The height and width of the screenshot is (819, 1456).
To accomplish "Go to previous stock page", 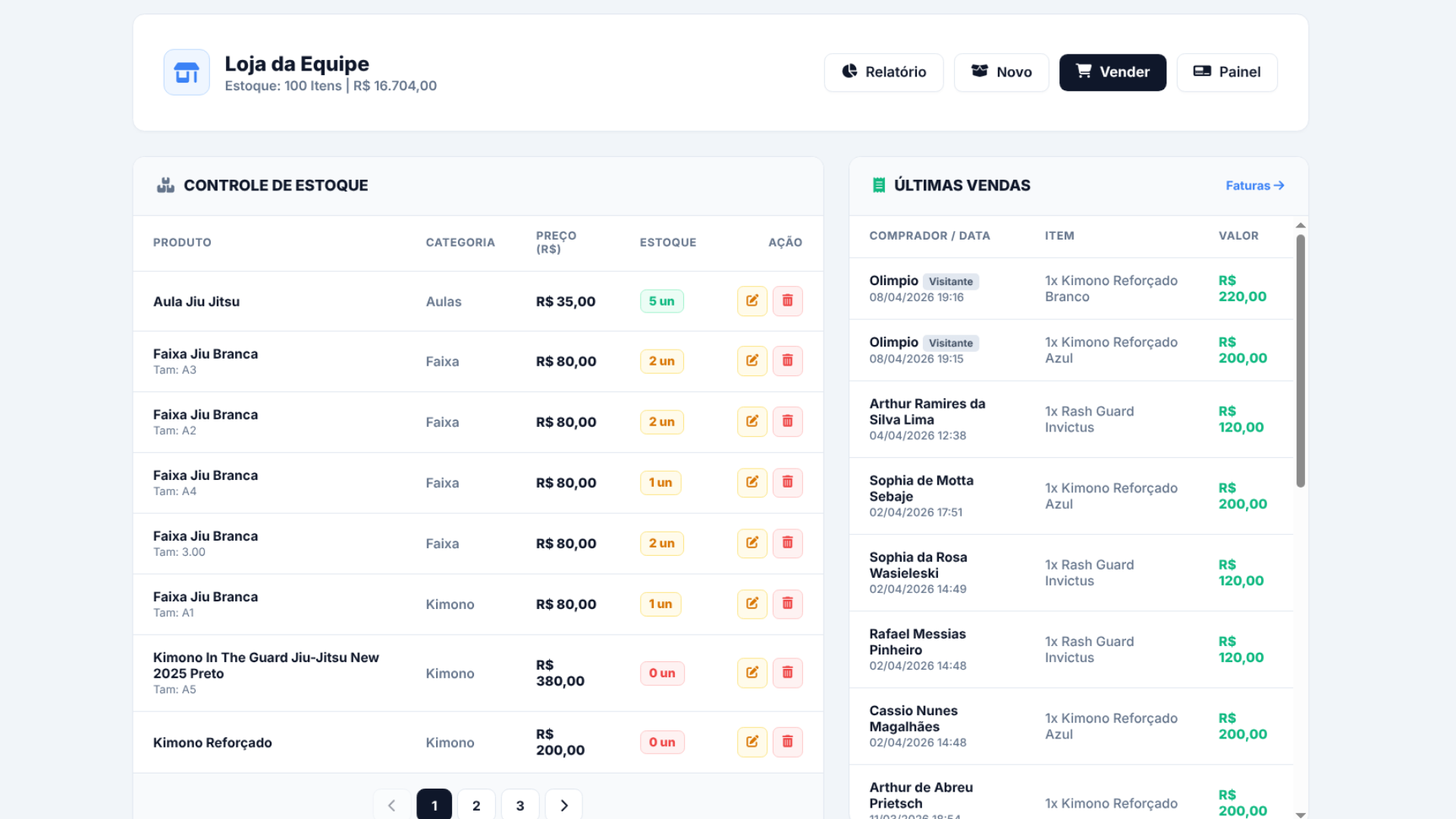I will click(x=392, y=805).
